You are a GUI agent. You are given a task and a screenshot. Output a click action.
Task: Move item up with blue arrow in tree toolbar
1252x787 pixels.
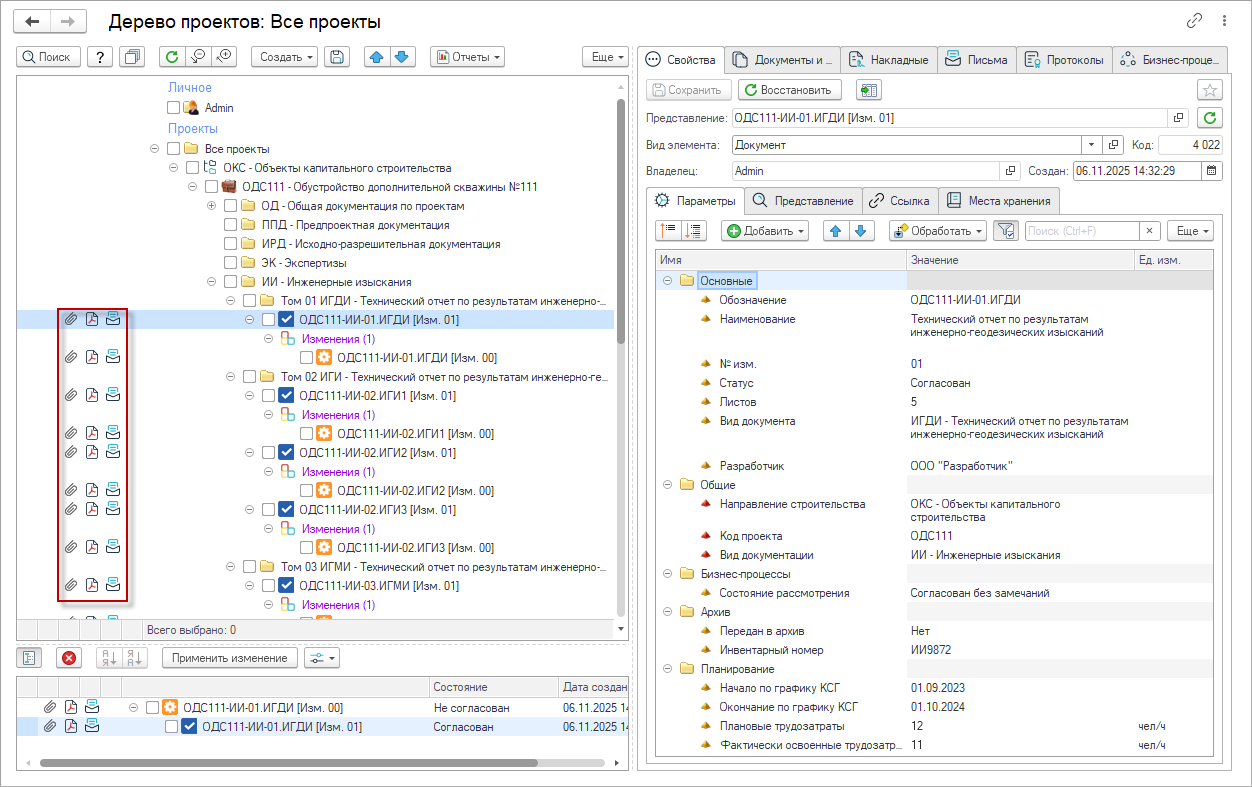point(377,57)
